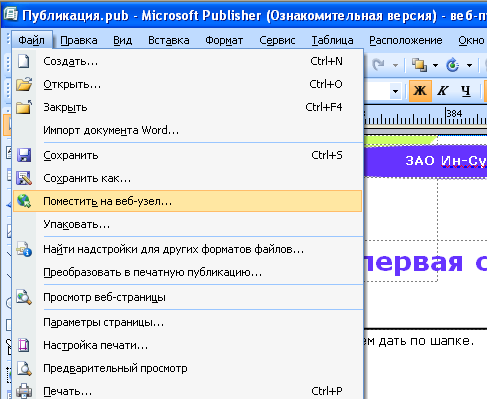Click the redo arrow toolbar icon

[378, 65]
